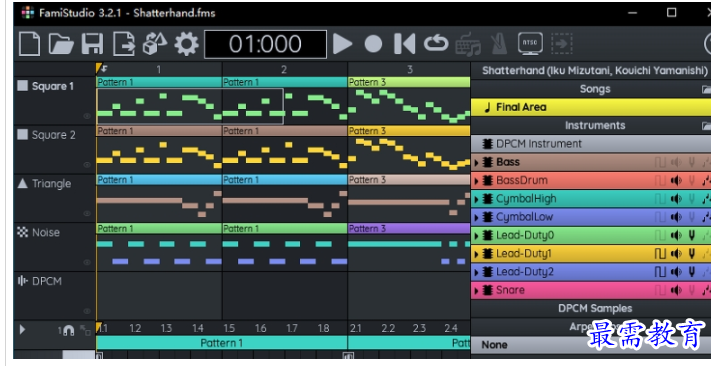This screenshot has width=711, height=366.
Task: Rewind to the song beginning
Action: 404,44
